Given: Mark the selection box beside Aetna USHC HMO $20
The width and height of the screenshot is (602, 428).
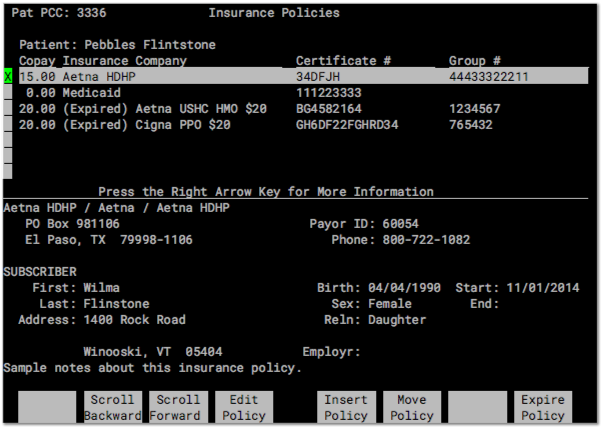Looking at the screenshot, I should point(8,108).
